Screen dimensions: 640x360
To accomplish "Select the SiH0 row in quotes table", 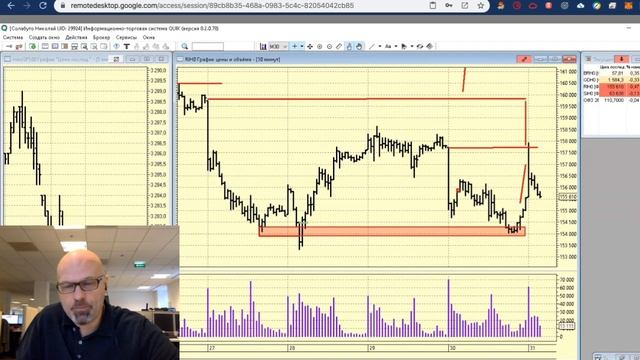I will point(612,93).
